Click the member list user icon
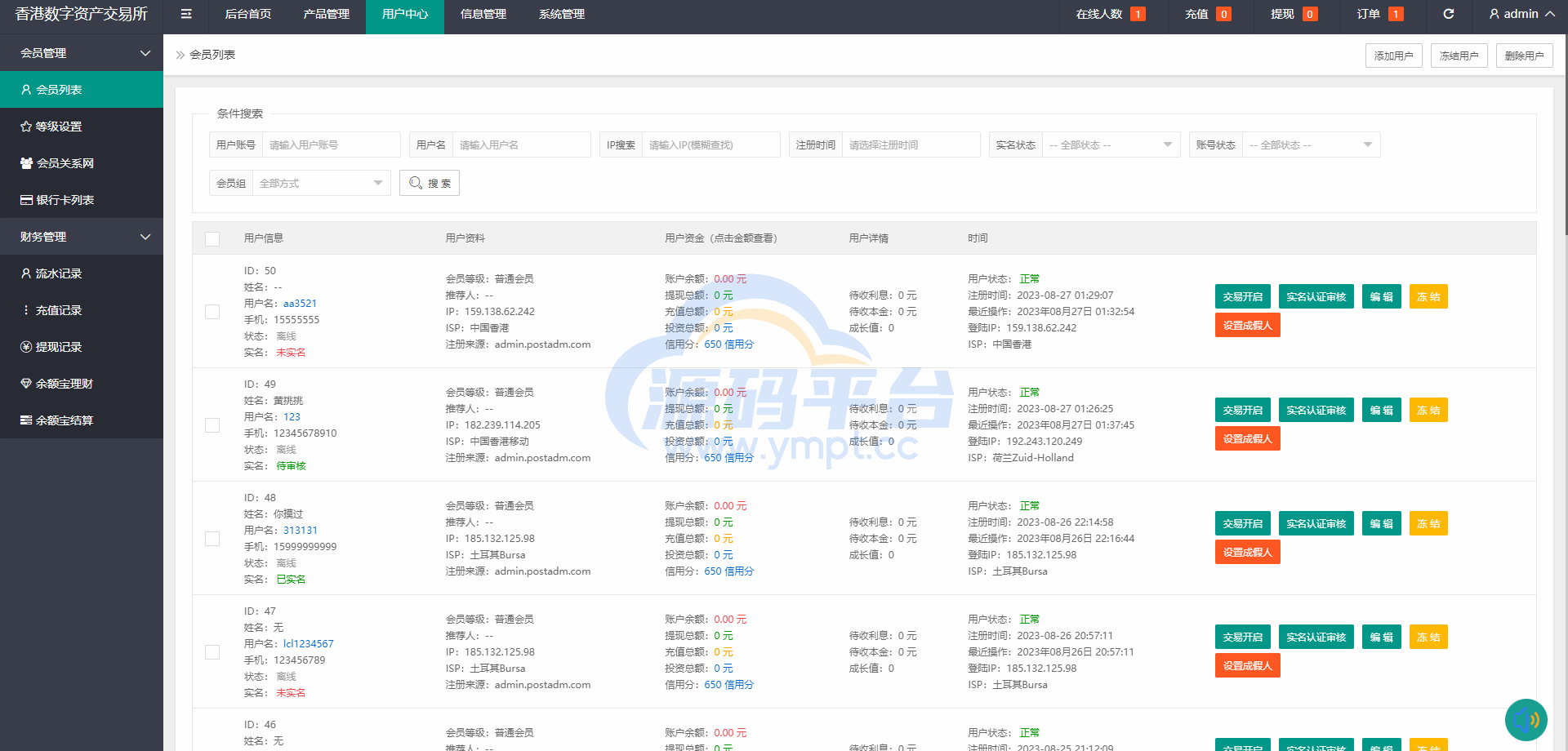This screenshot has height=751, width=1568. point(26,90)
